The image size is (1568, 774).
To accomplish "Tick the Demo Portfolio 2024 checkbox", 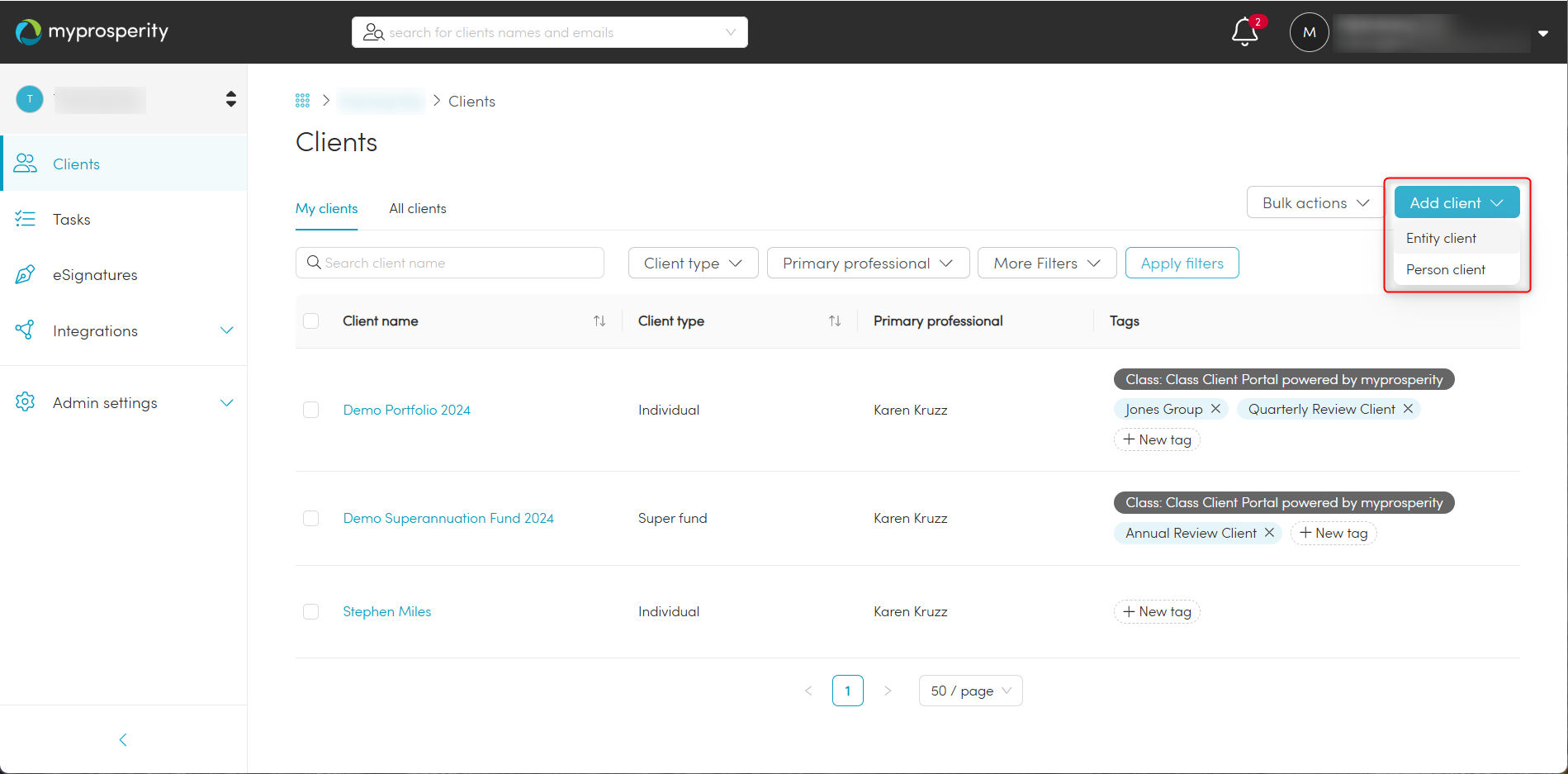I will [310, 410].
